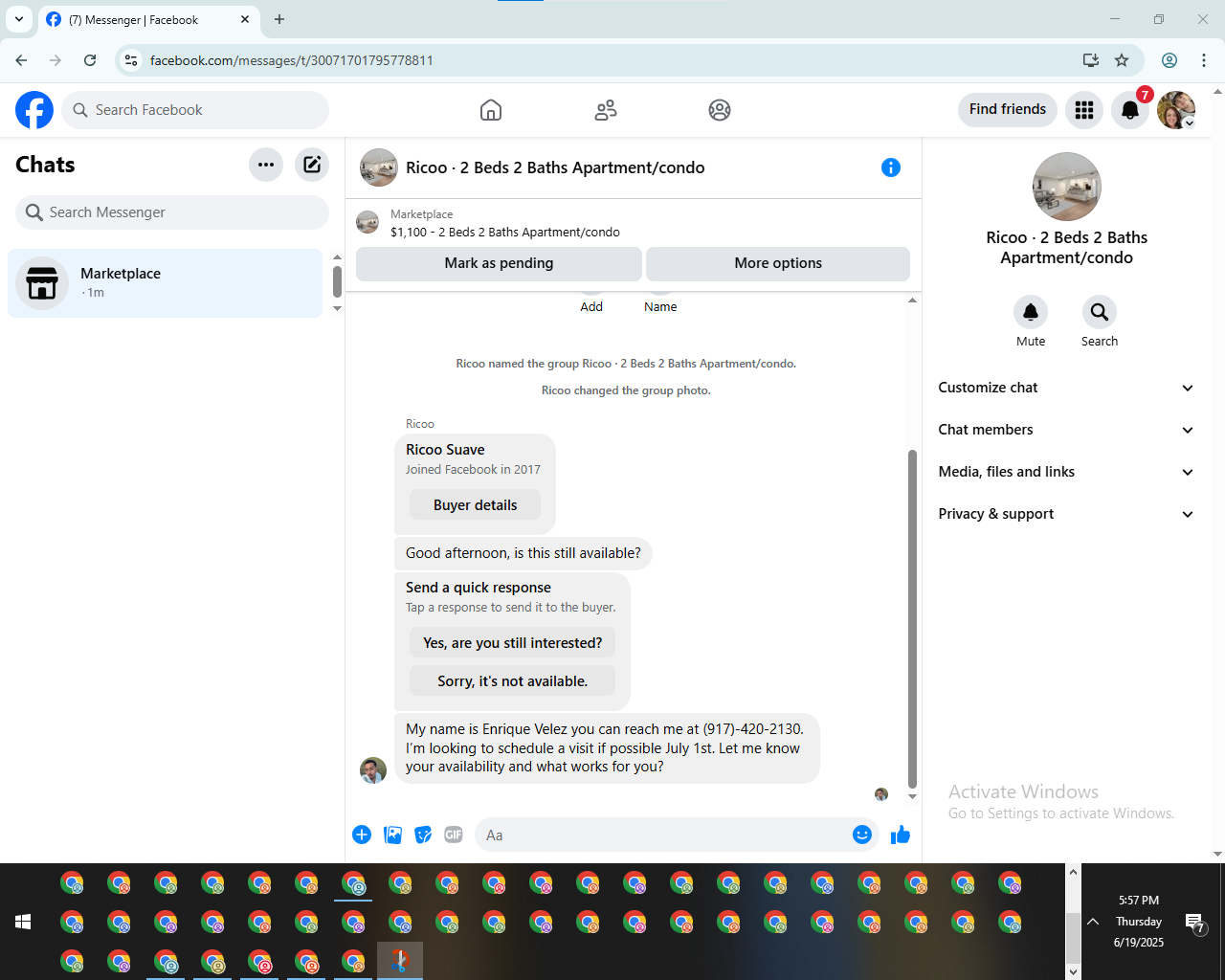
Task: Open the Friends icon in top navigation
Action: point(606,110)
